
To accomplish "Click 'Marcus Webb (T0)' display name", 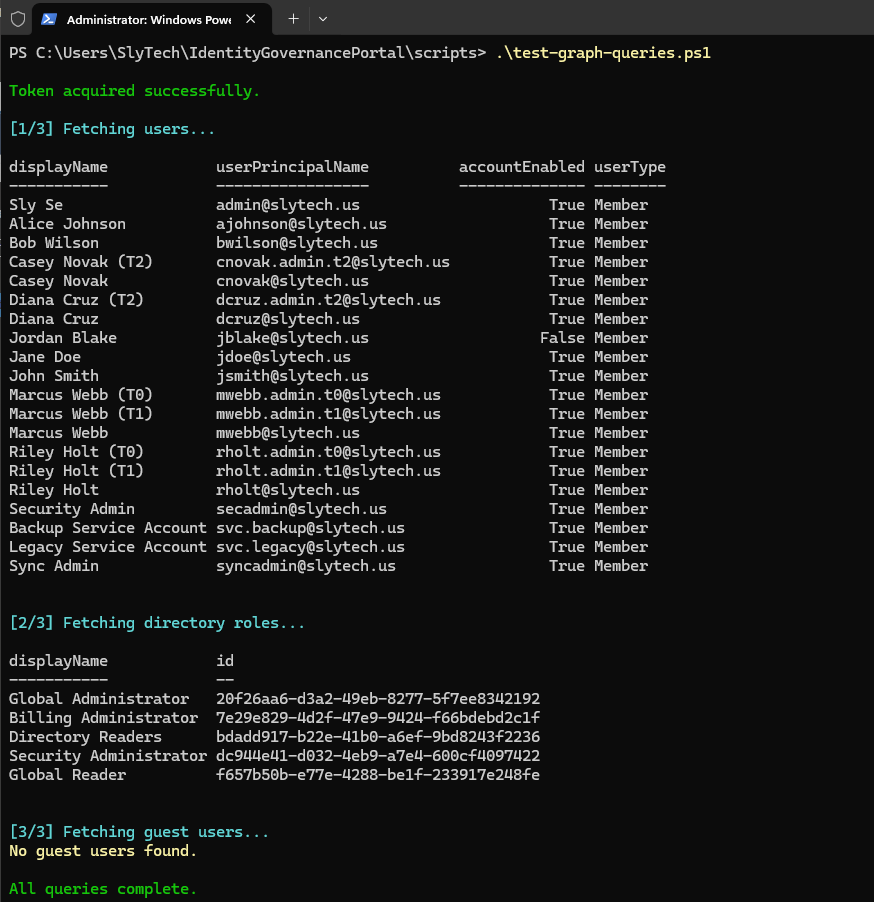I will pyautogui.click(x=81, y=395).
